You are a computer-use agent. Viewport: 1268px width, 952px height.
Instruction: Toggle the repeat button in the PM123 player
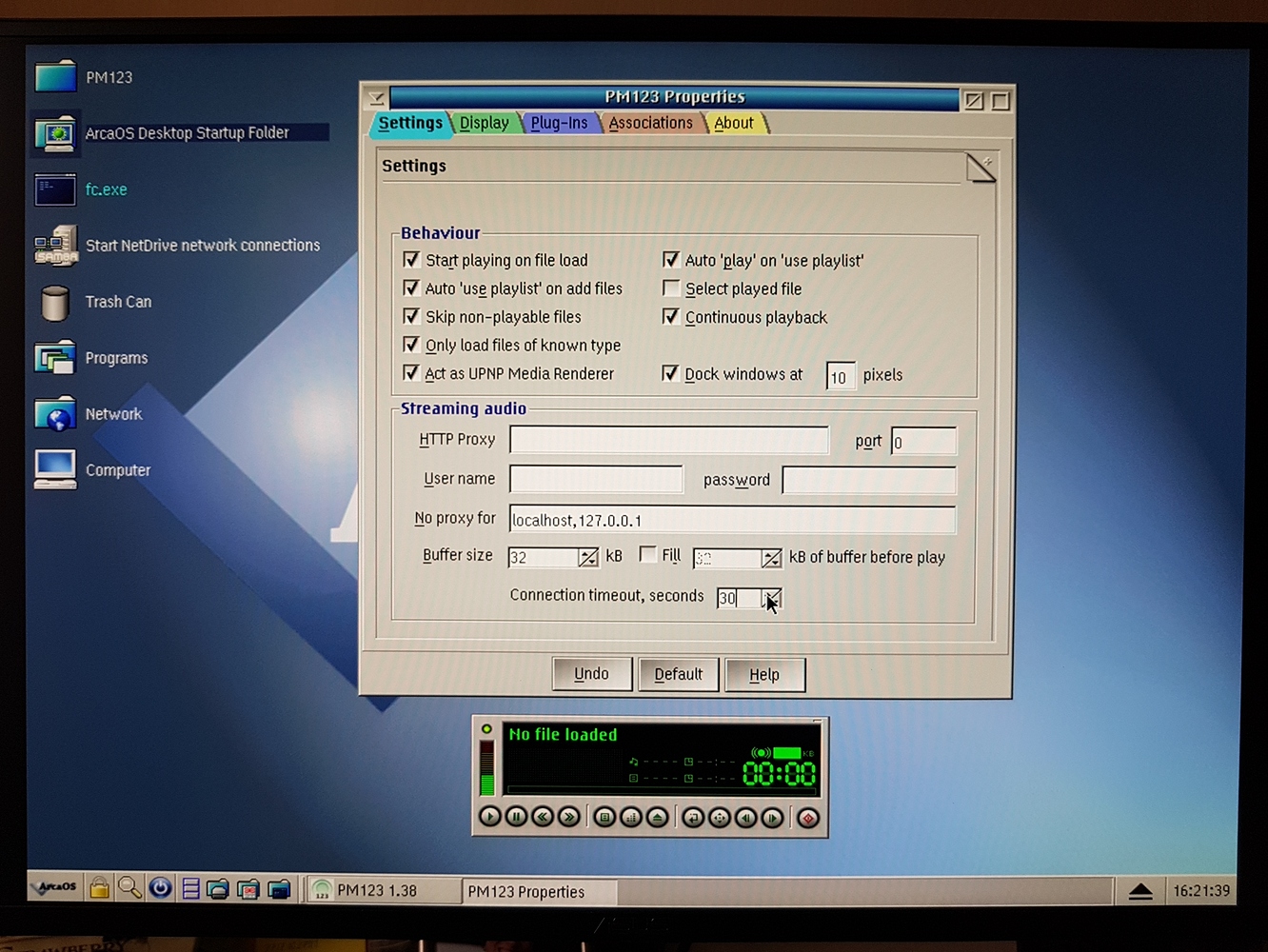pos(693,817)
